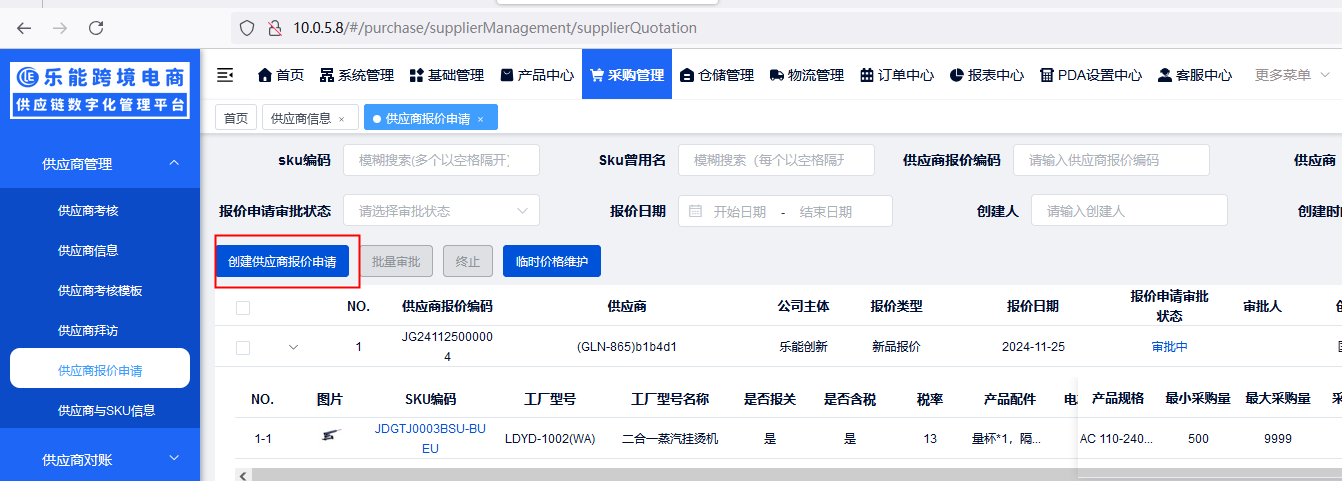Close the 供应商报价申请 tab

click(480, 119)
